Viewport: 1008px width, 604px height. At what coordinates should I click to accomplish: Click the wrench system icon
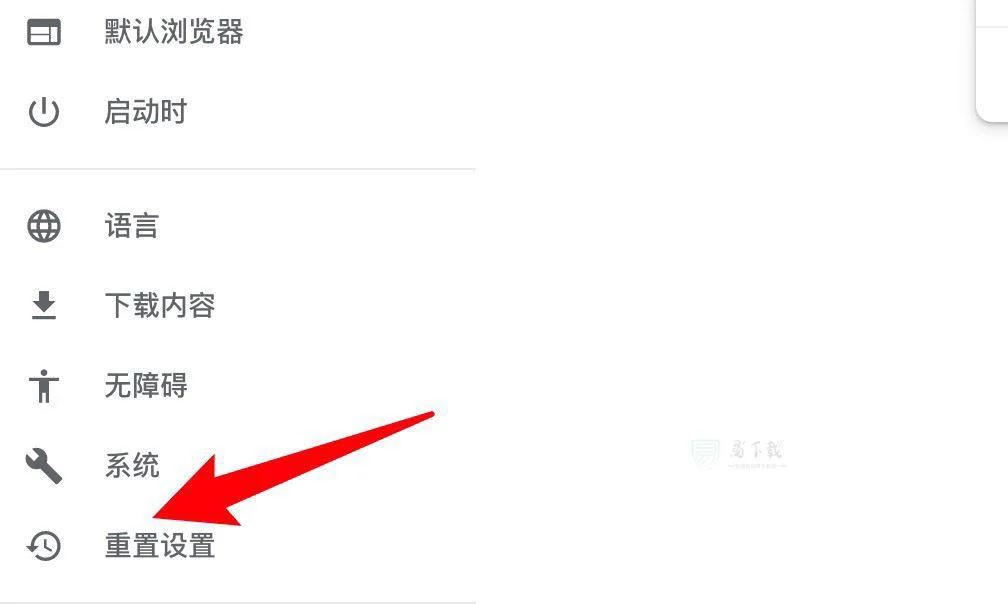[x=44, y=466]
